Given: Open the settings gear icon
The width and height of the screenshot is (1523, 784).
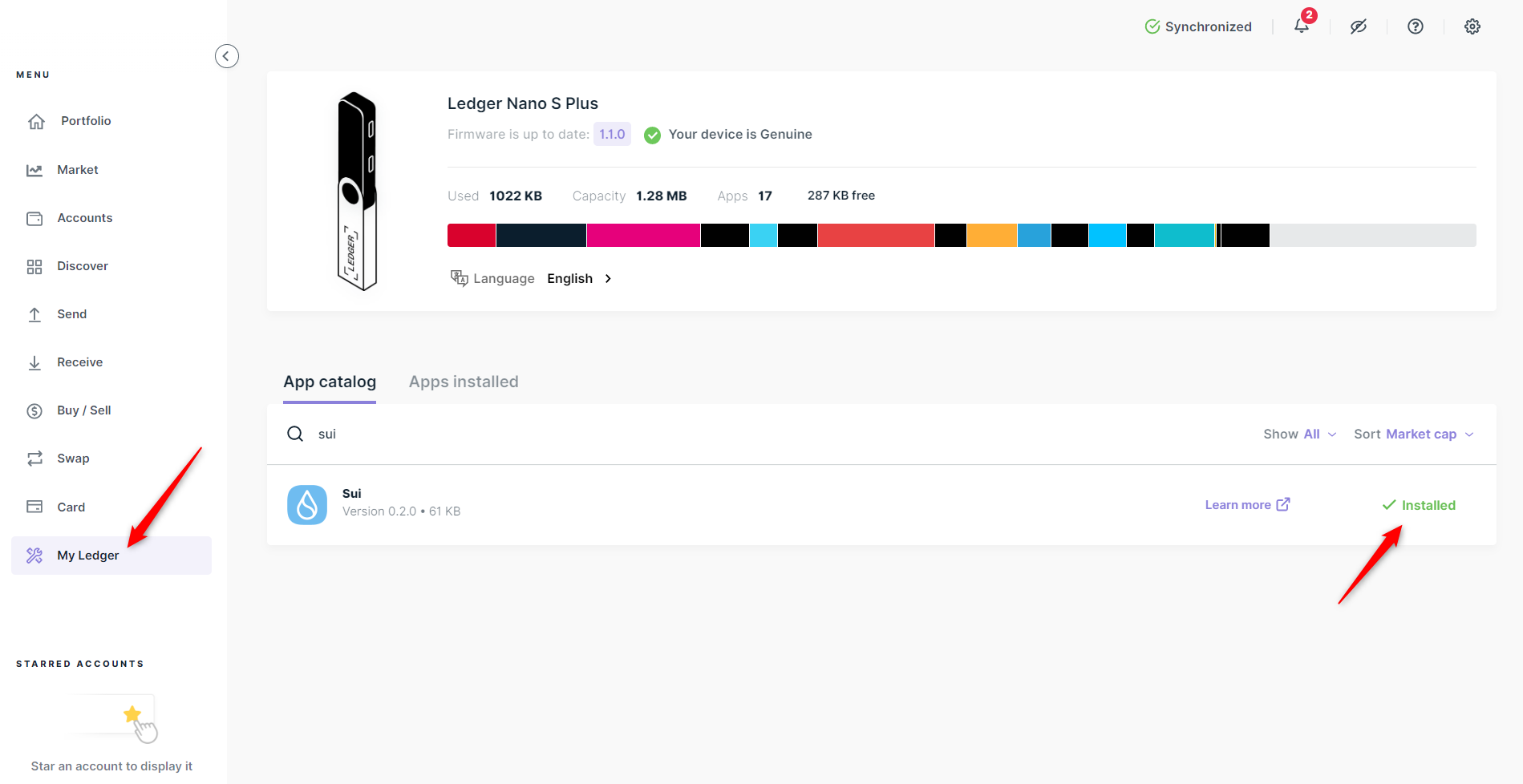Looking at the screenshot, I should (x=1472, y=26).
